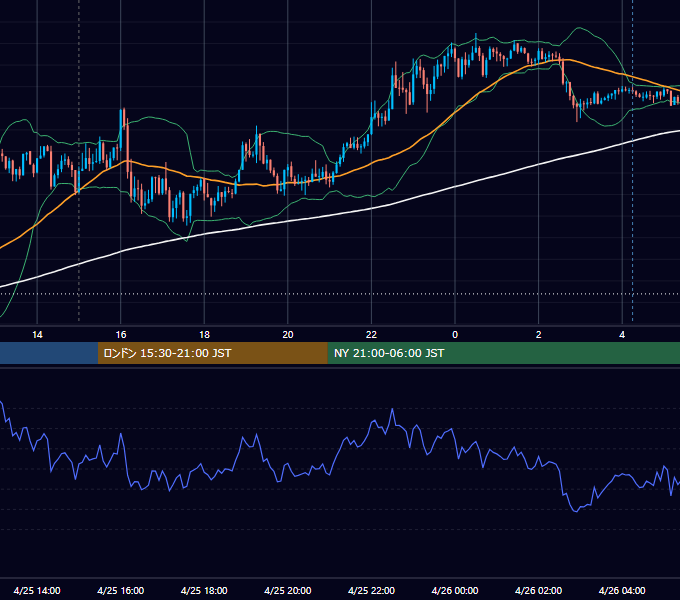Screen dimensions: 680x600
Task: Click the NY session bar 21:00-06:00 JST
Action: (503, 353)
